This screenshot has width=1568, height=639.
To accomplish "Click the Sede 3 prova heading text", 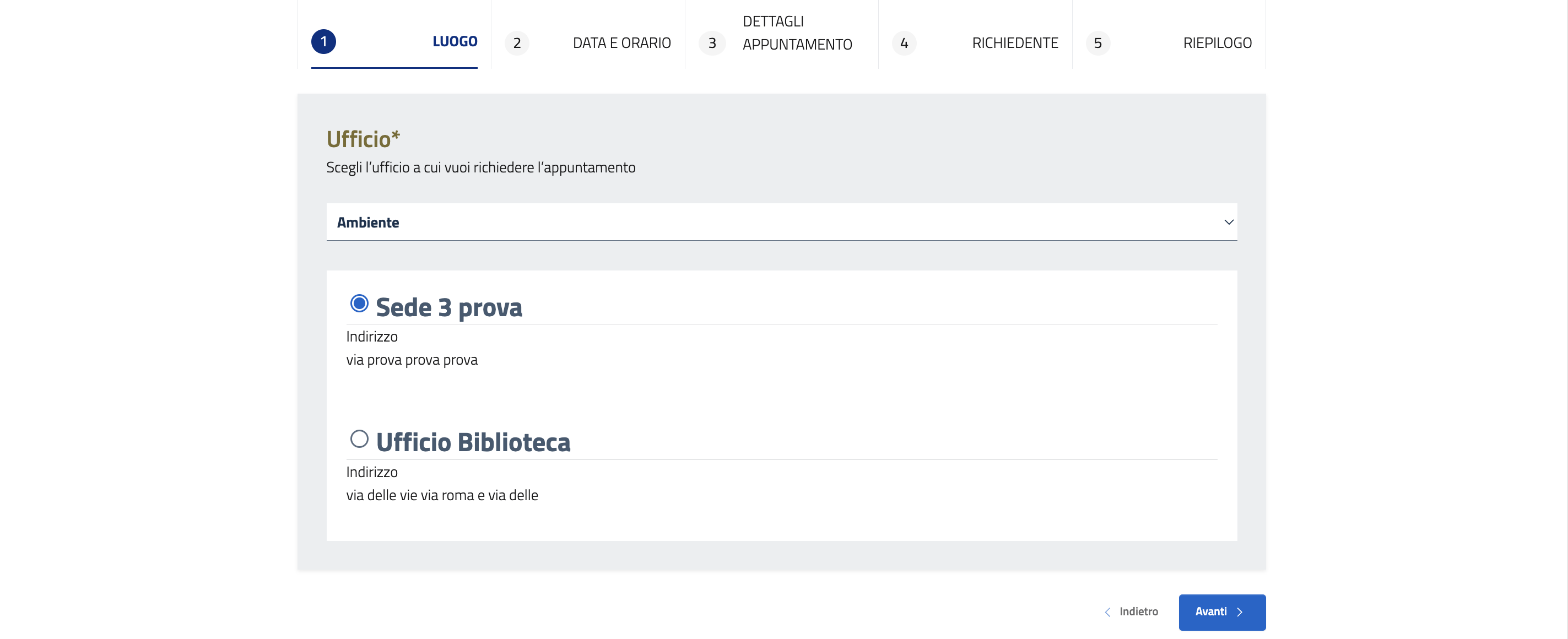I will (x=448, y=307).
